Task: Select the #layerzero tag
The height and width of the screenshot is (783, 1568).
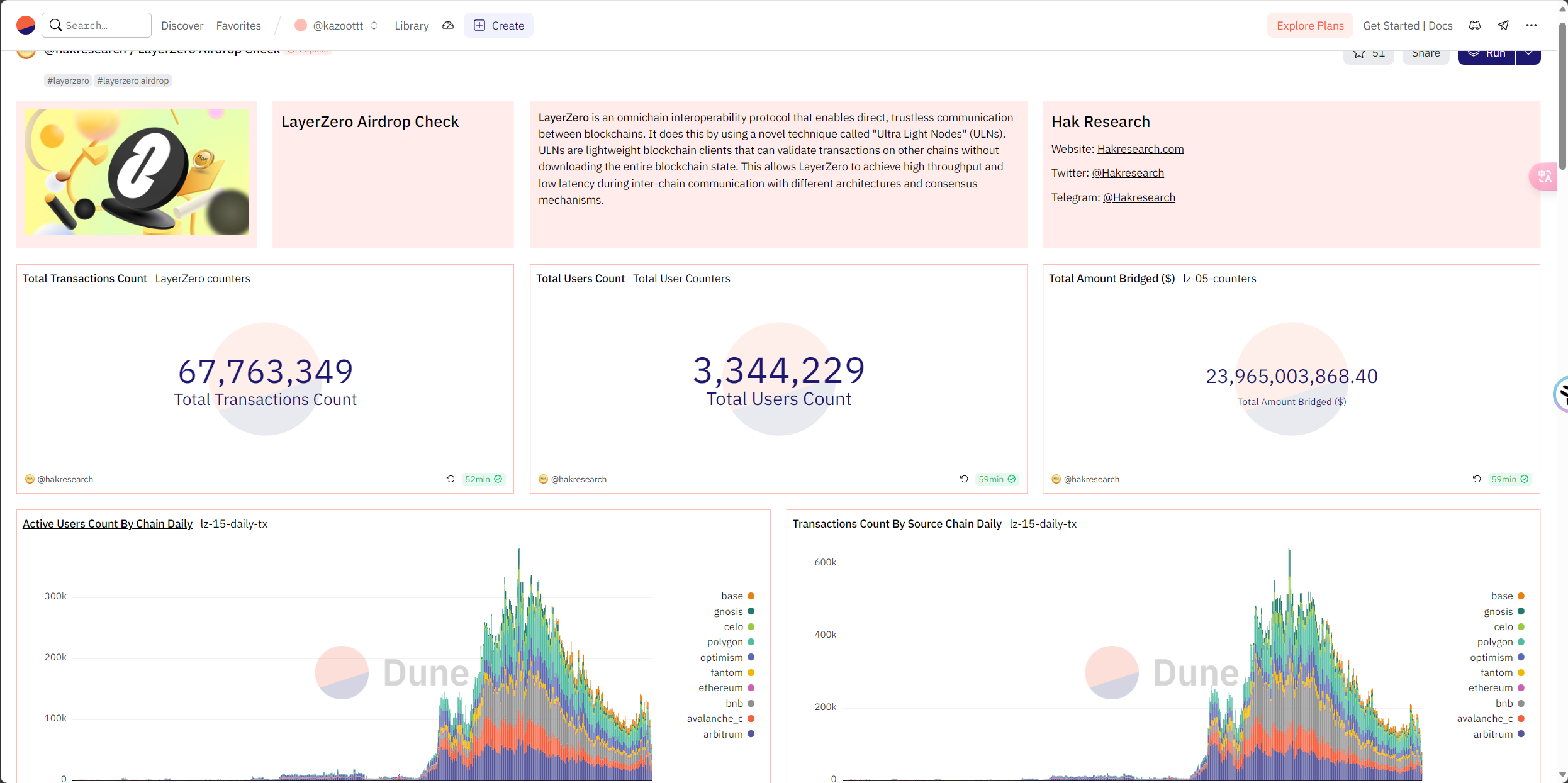Action: (68, 81)
